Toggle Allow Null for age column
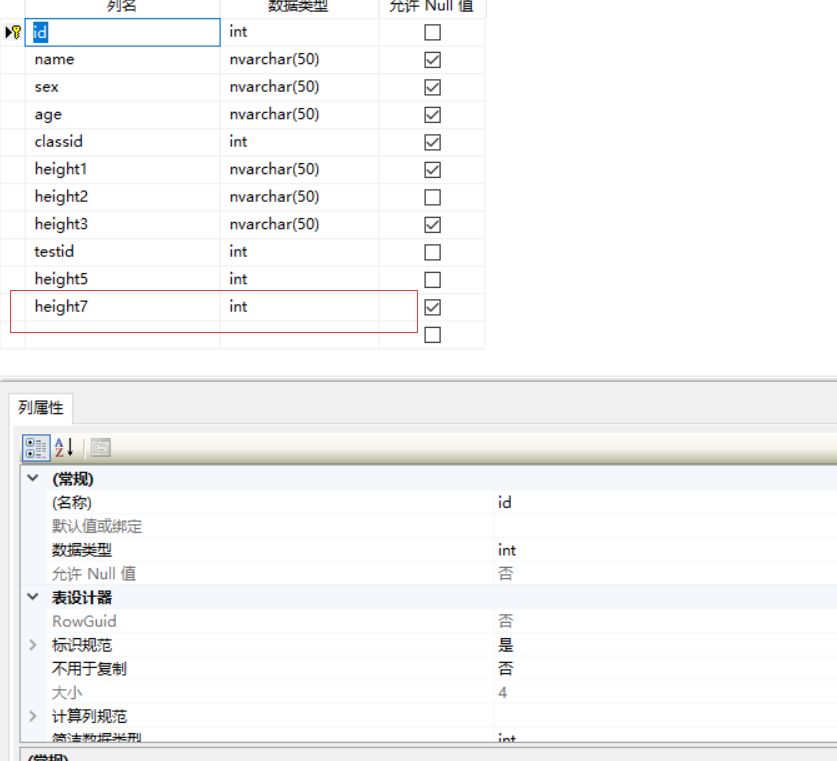837x761 pixels. click(432, 114)
